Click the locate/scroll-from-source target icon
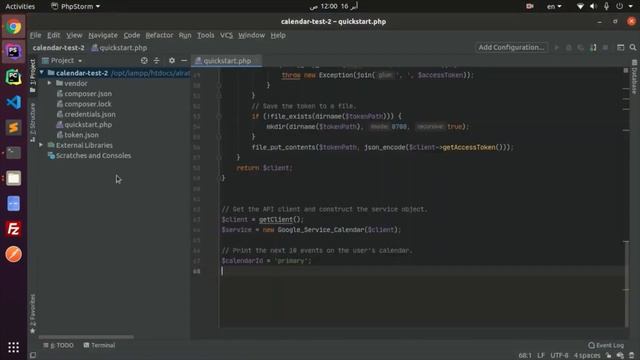This screenshot has width=640, height=360. point(144,60)
